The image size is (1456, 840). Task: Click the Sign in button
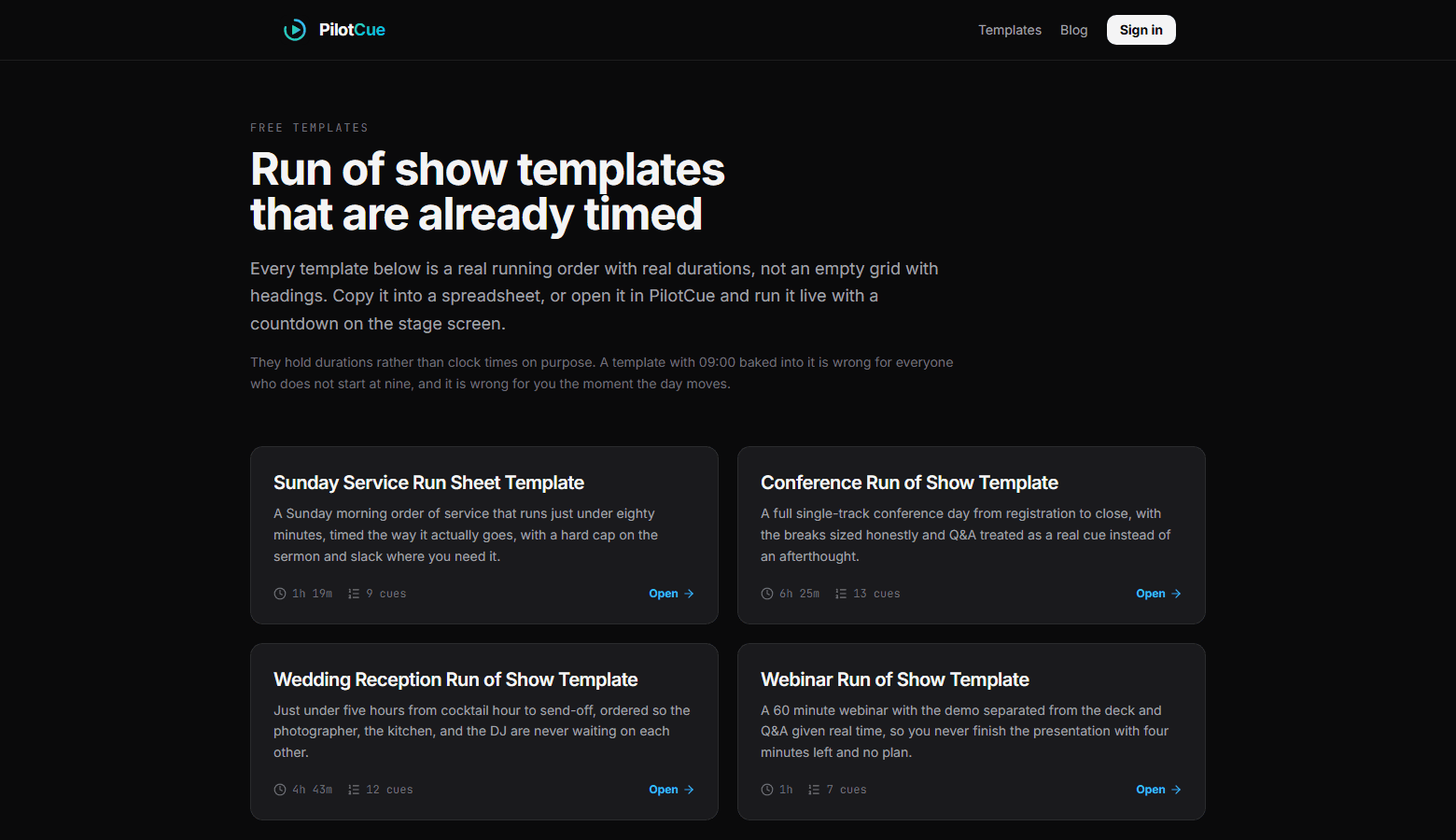tap(1141, 30)
